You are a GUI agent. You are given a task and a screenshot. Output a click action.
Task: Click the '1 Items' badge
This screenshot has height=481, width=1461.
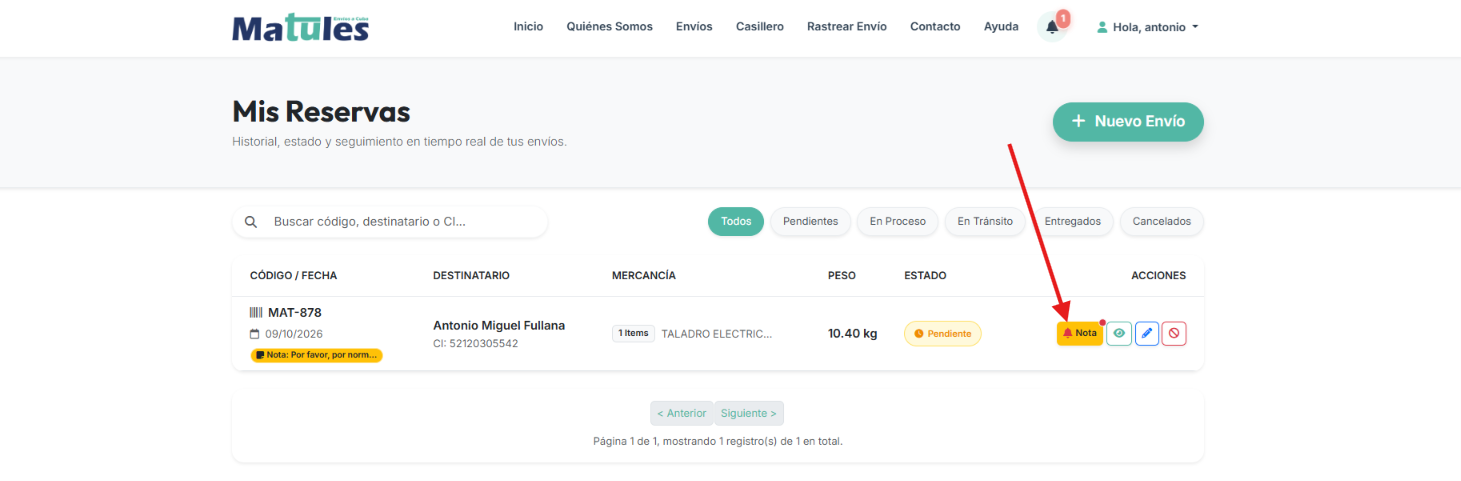(x=633, y=333)
